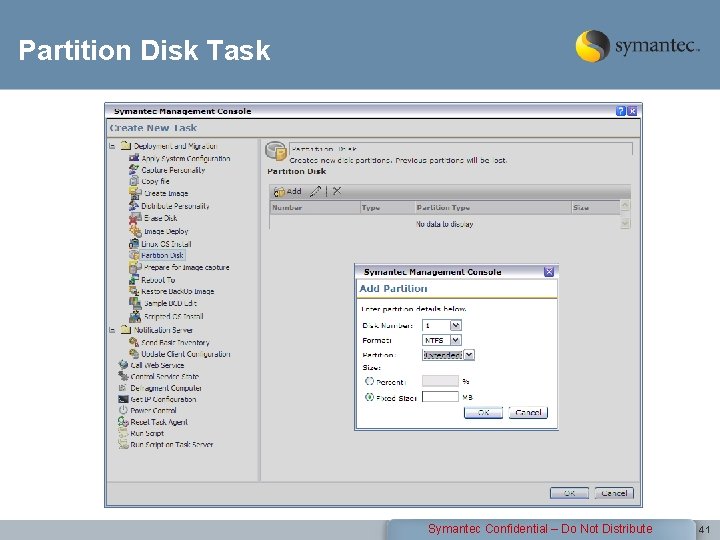Collapse the Deployment and Migration folder

pos(112,146)
